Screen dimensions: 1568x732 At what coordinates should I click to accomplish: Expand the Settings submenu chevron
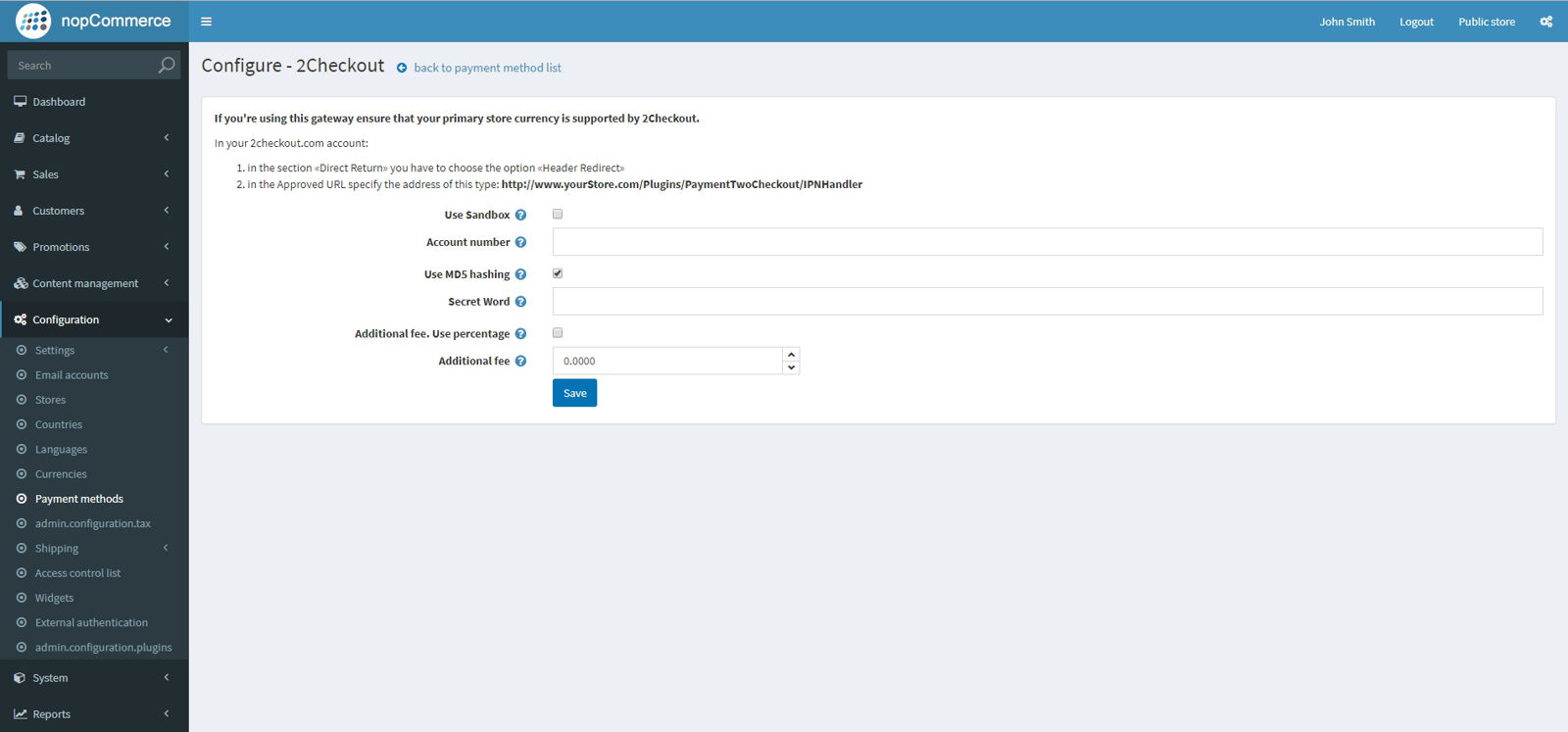pyautogui.click(x=166, y=350)
